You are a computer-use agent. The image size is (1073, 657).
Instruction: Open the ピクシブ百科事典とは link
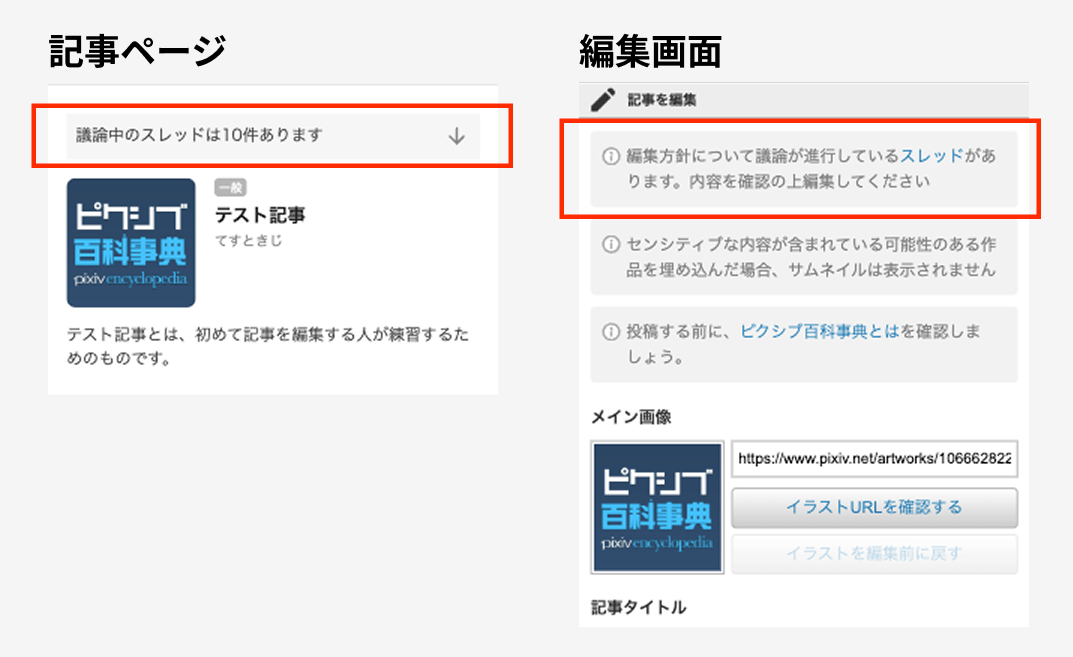tap(819, 331)
